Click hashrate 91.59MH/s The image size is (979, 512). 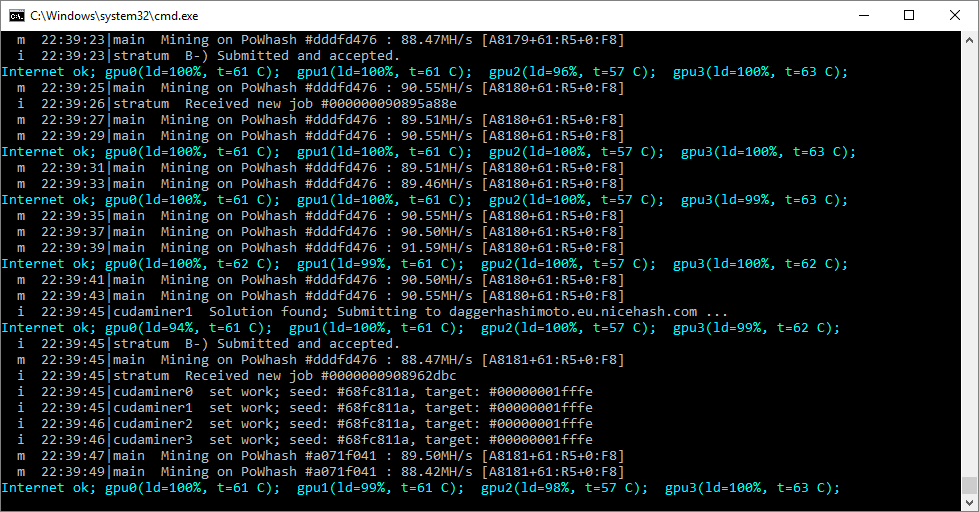pyautogui.click(x=437, y=248)
